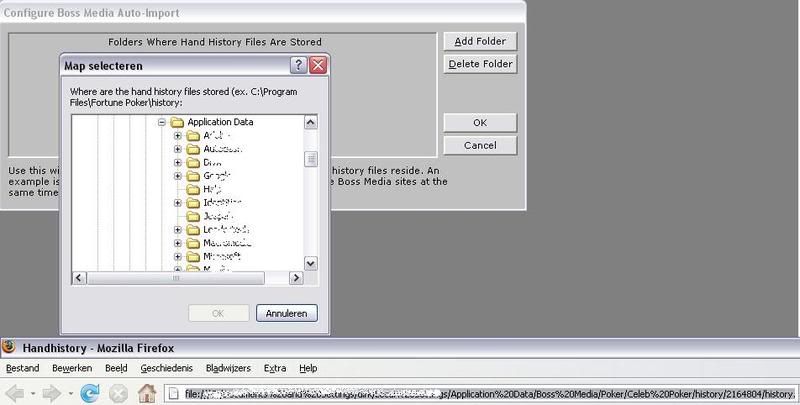Click Cancel in Configure Boss Media window
Viewport: 800px width, 405px height.
pos(480,145)
